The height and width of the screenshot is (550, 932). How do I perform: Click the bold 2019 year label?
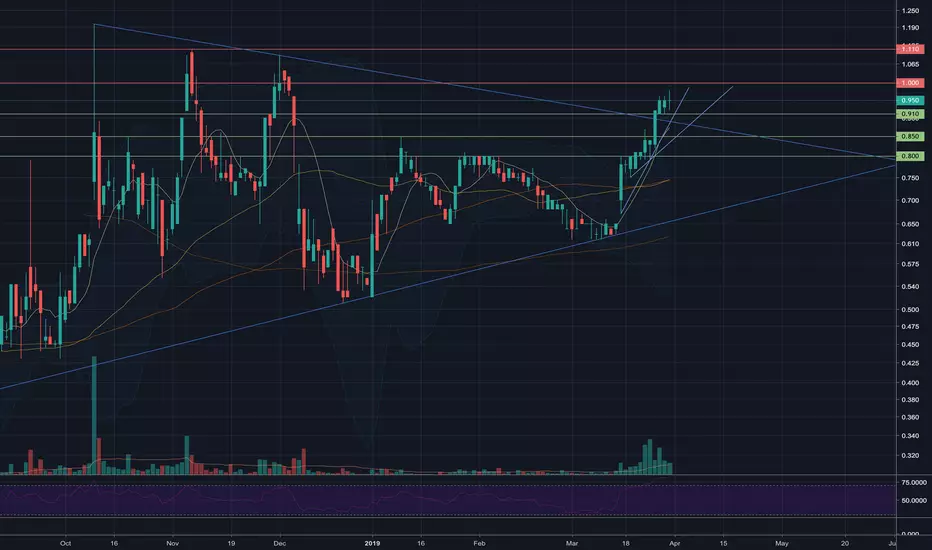372,543
